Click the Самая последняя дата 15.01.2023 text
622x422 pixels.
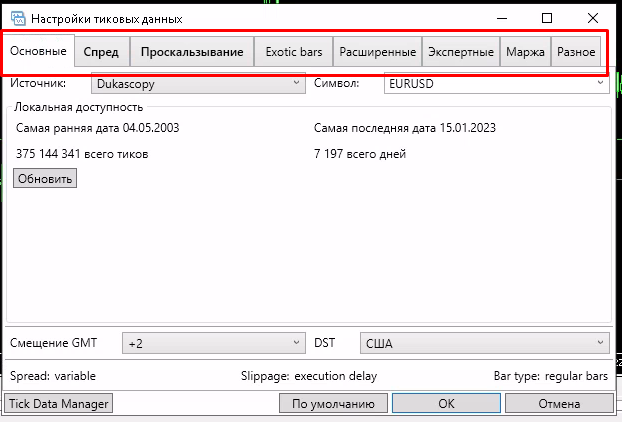coord(405,128)
